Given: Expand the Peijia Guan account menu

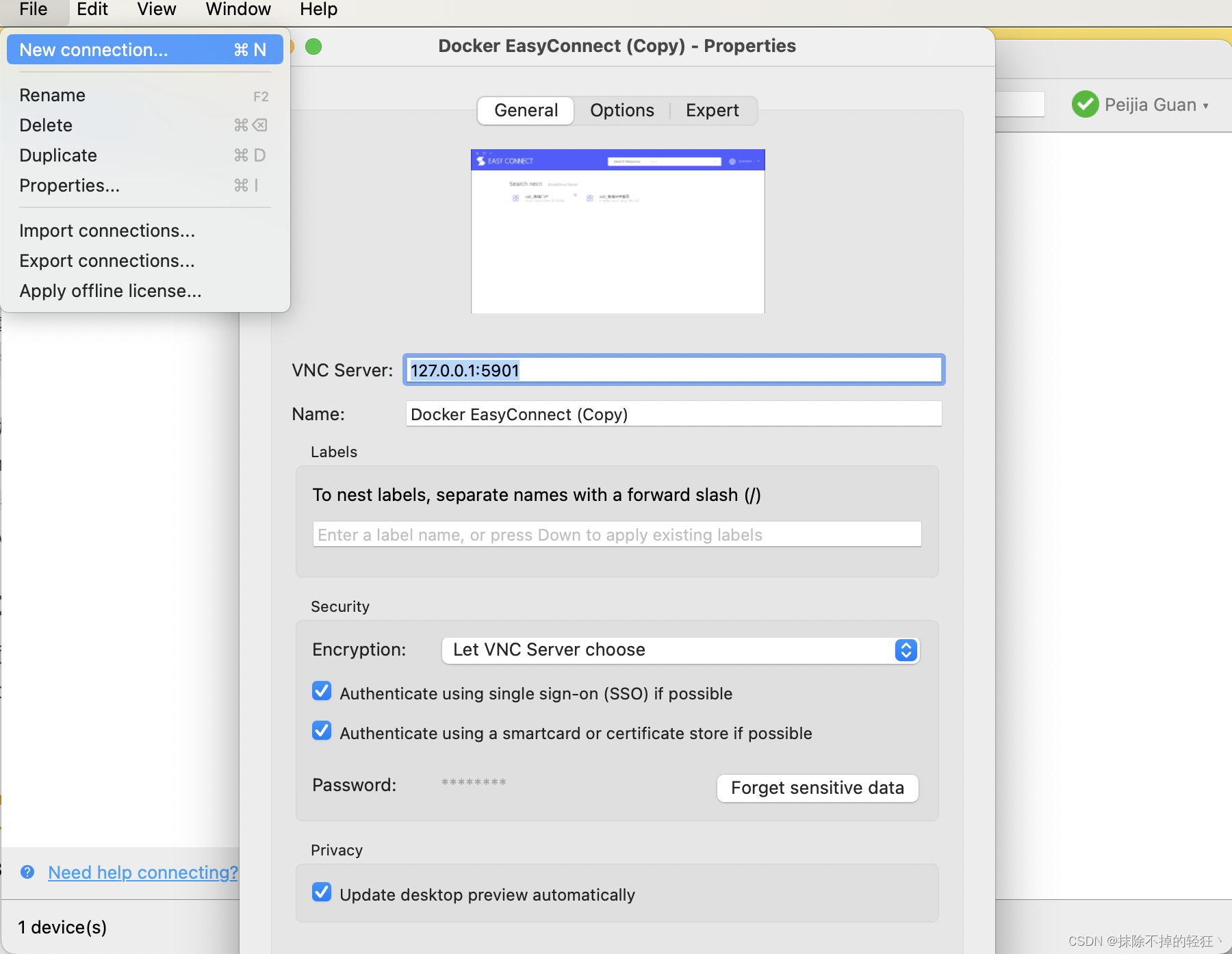Looking at the screenshot, I should tap(1157, 105).
